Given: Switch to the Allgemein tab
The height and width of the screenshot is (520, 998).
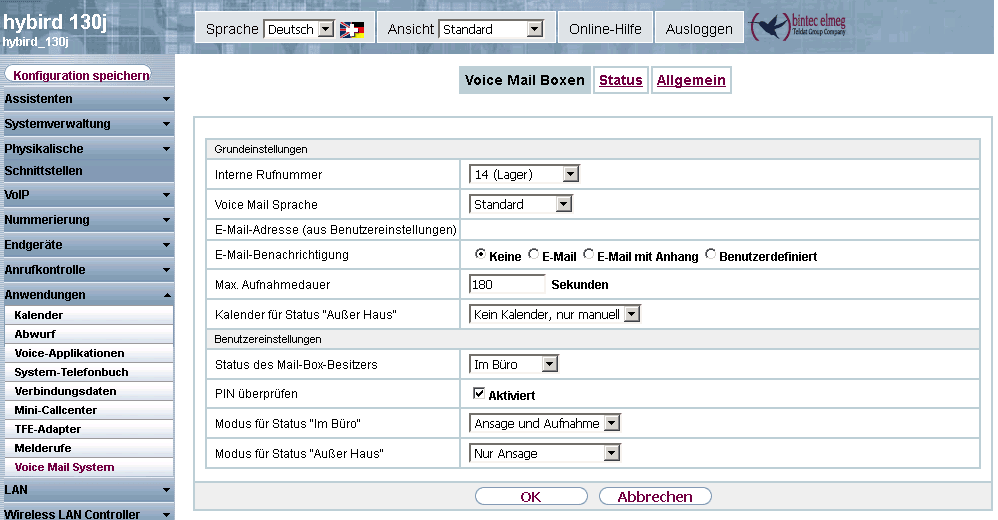Looking at the screenshot, I should [691, 80].
